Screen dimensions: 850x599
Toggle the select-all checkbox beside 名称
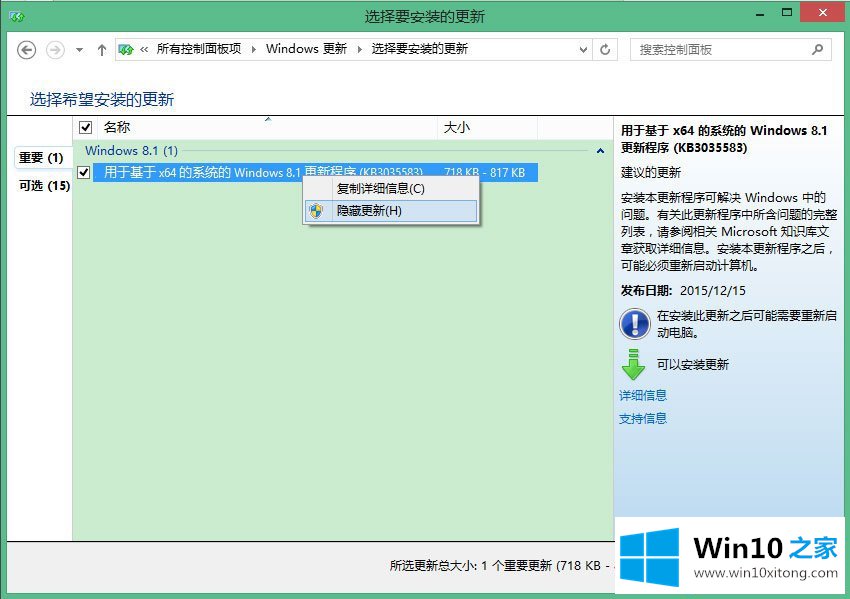[x=85, y=127]
